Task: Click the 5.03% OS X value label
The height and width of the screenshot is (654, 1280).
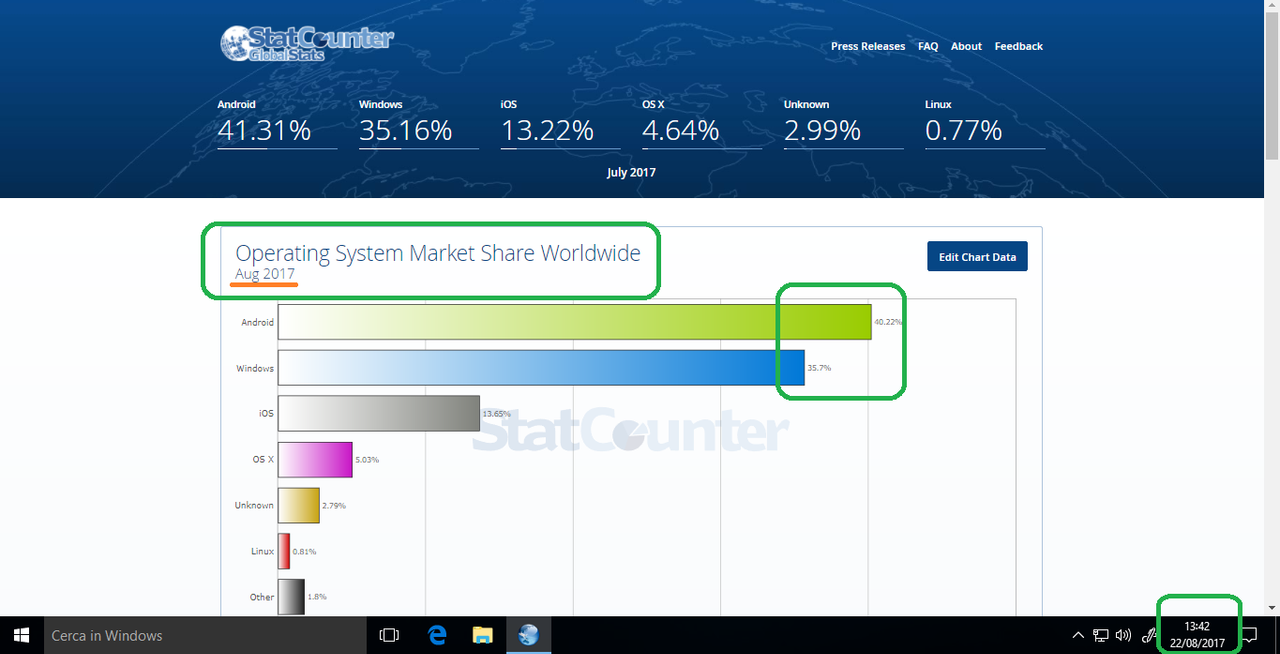Action: pos(367,460)
